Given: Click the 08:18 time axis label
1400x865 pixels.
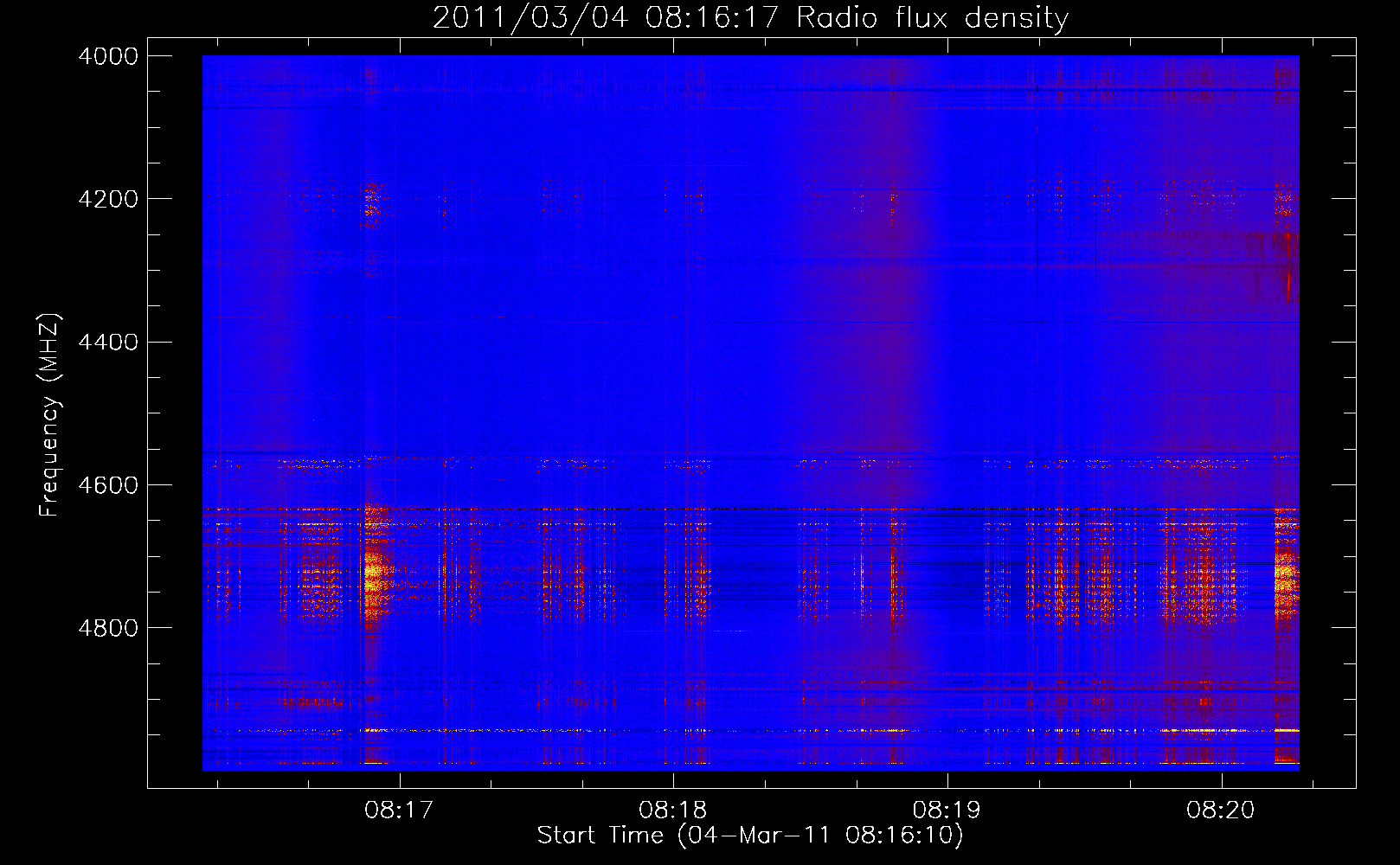Looking at the screenshot, I should (673, 811).
